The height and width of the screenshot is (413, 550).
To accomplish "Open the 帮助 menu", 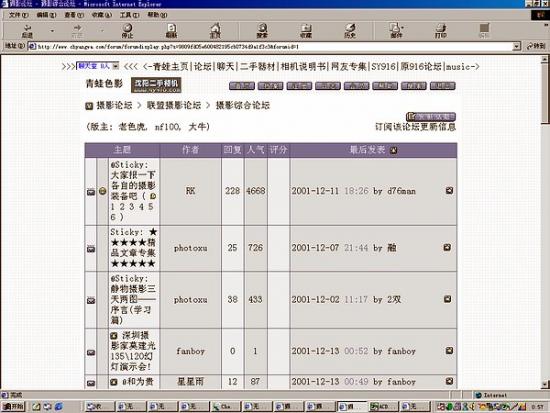I will tap(157, 15).
